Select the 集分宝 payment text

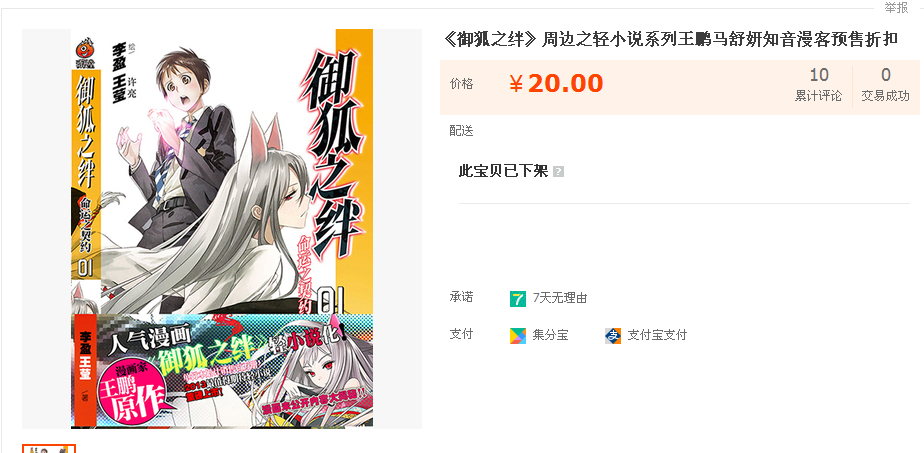point(550,335)
